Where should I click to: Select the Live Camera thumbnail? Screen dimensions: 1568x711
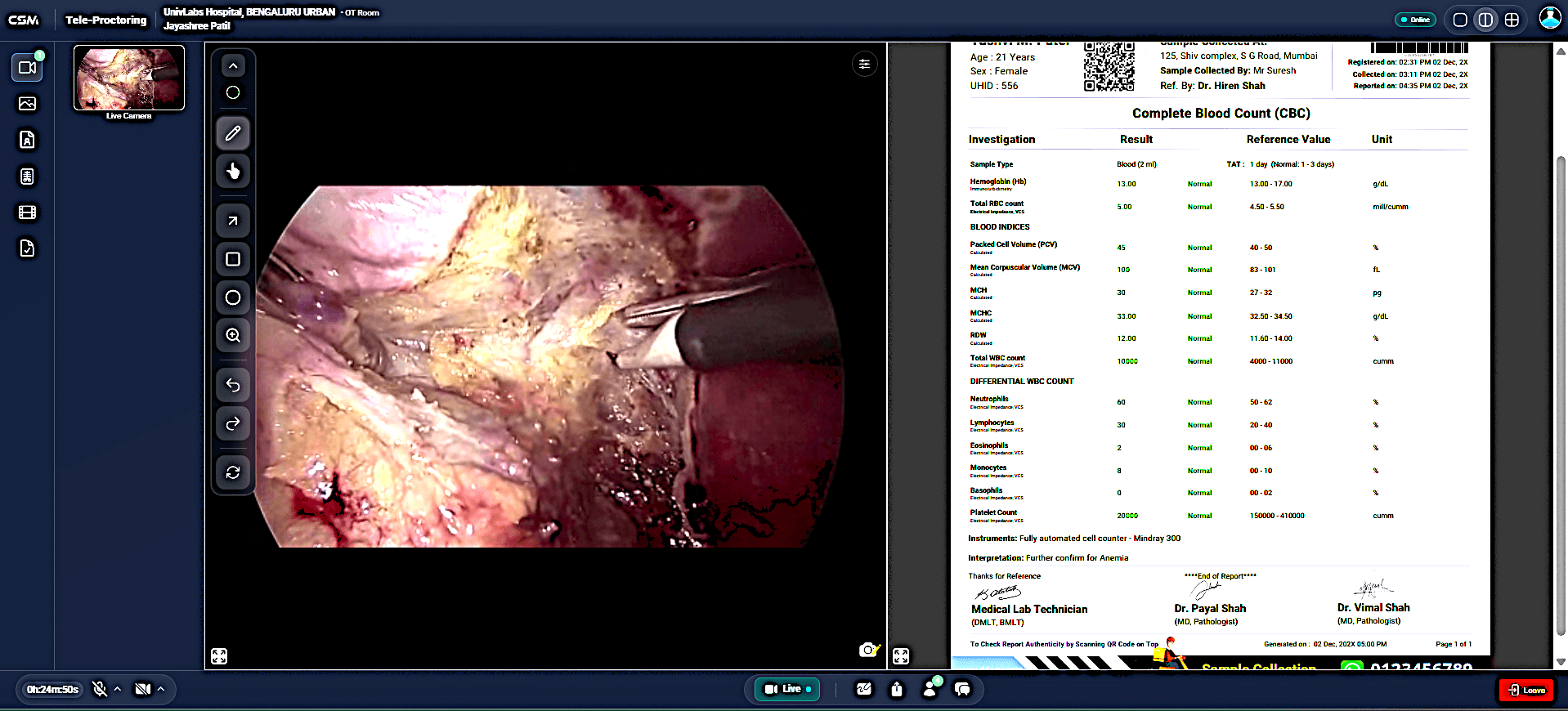pyautogui.click(x=129, y=78)
